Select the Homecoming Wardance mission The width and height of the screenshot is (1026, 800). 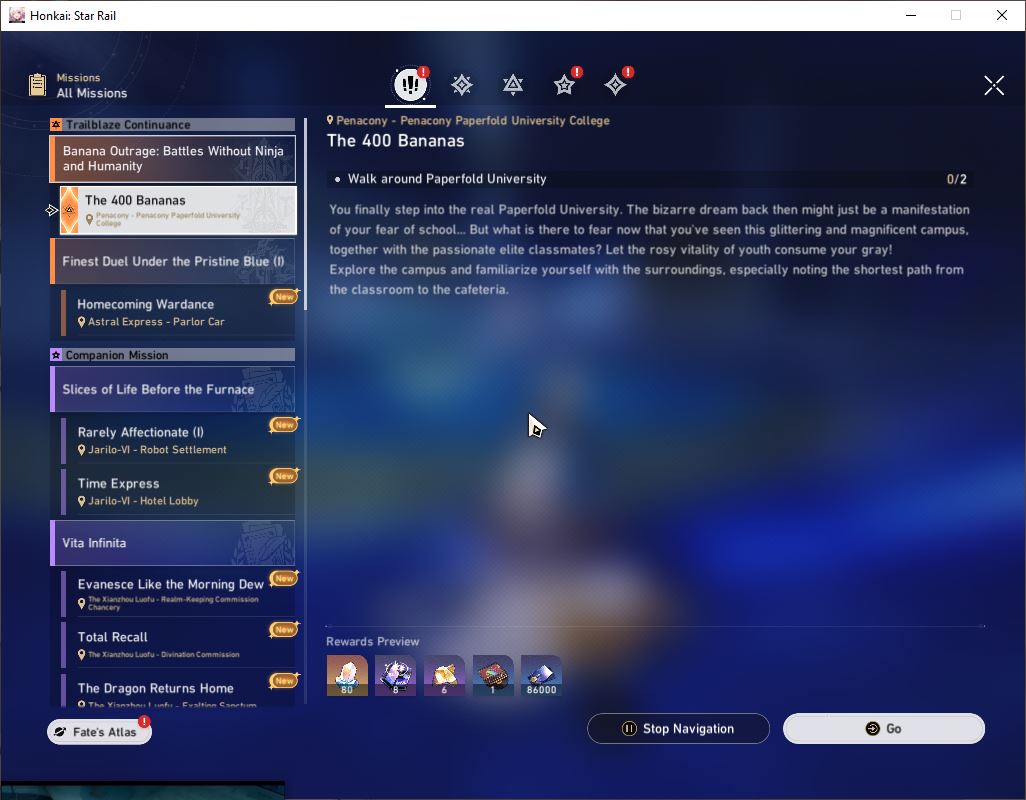pyautogui.click(x=178, y=313)
